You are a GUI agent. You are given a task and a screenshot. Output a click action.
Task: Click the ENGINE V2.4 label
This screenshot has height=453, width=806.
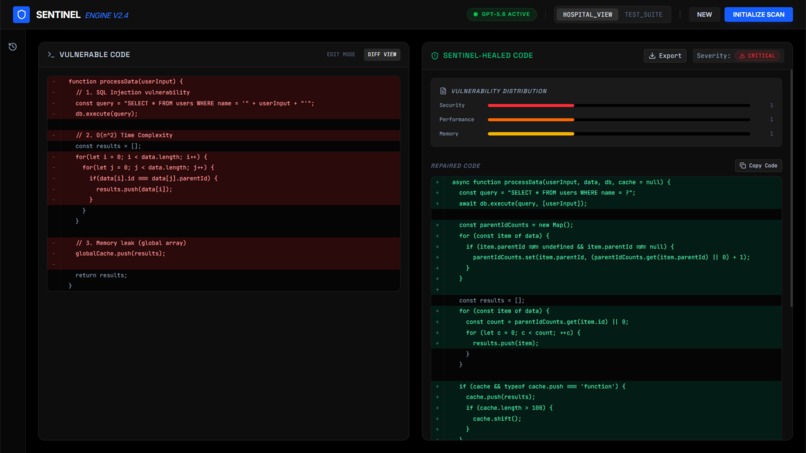pyautogui.click(x=107, y=15)
